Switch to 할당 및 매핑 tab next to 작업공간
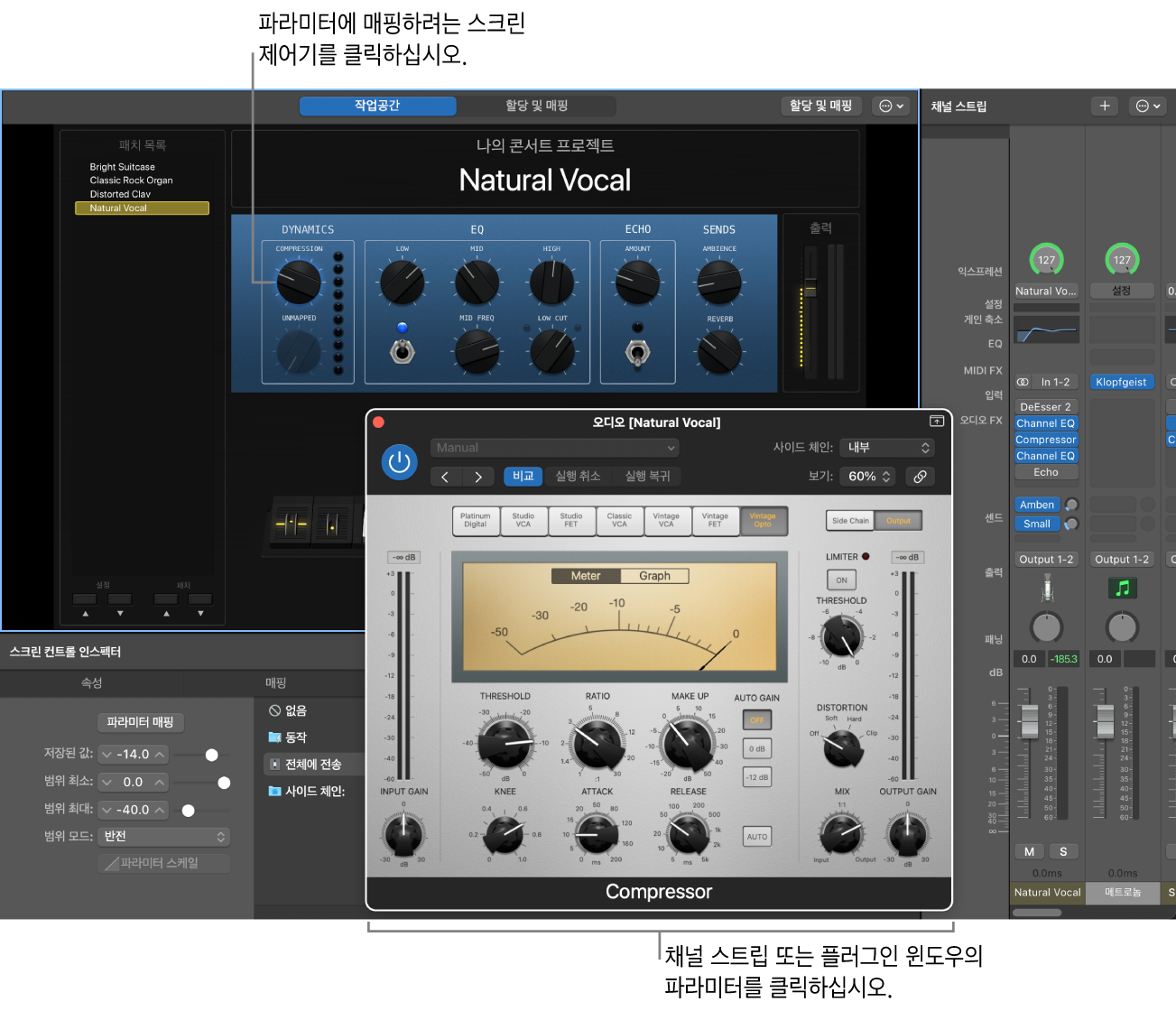 pyautogui.click(x=536, y=106)
